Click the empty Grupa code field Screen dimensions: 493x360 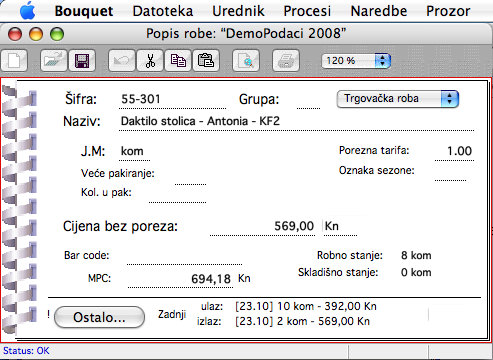tap(308, 100)
